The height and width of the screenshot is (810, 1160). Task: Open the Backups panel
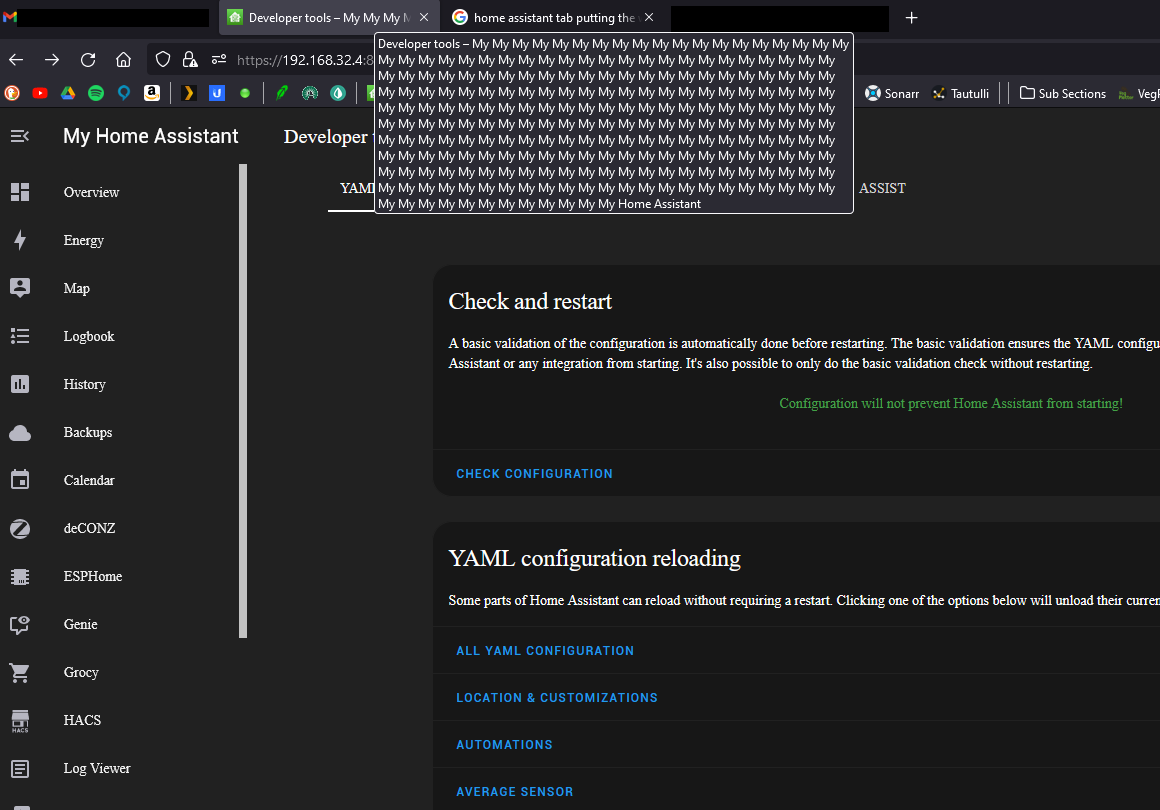87,432
